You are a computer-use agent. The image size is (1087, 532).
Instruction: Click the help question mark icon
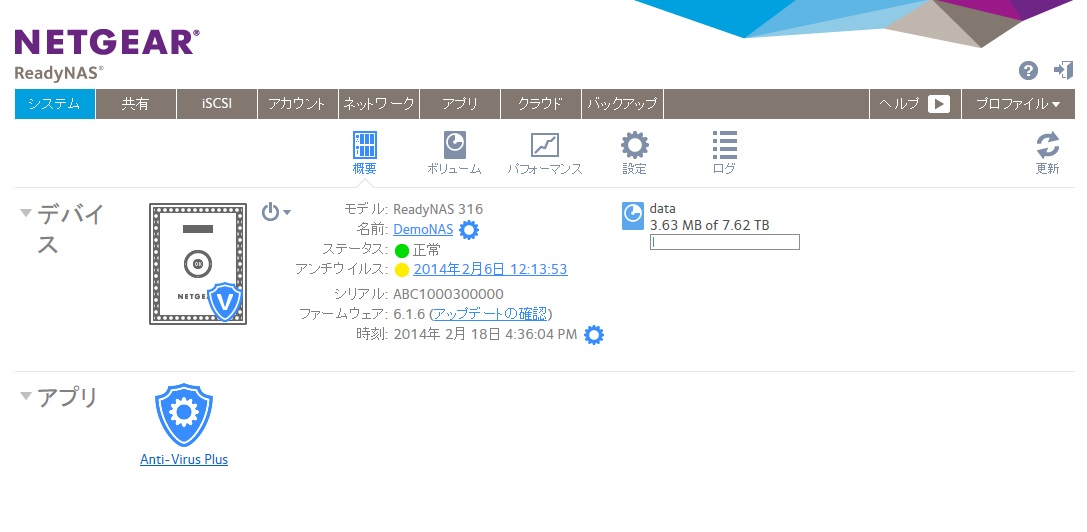click(1028, 70)
